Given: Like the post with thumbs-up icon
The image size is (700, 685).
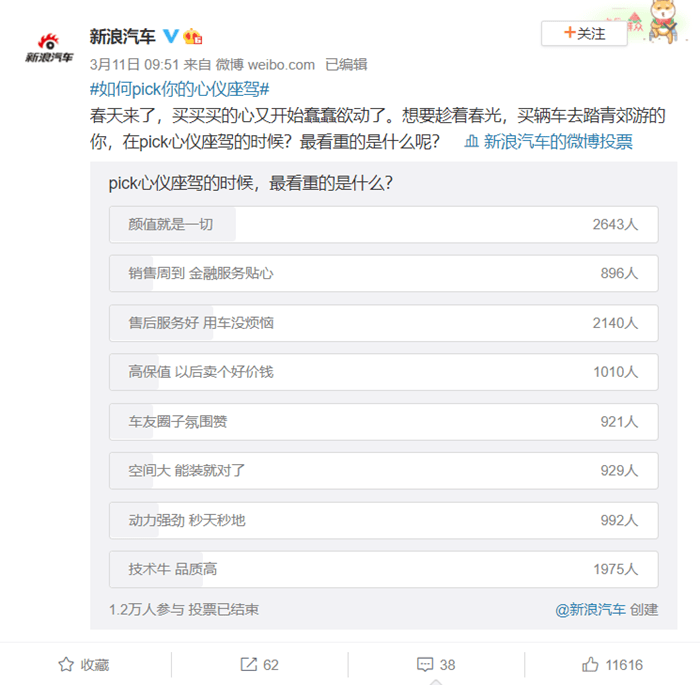Looking at the screenshot, I should pos(590,664).
